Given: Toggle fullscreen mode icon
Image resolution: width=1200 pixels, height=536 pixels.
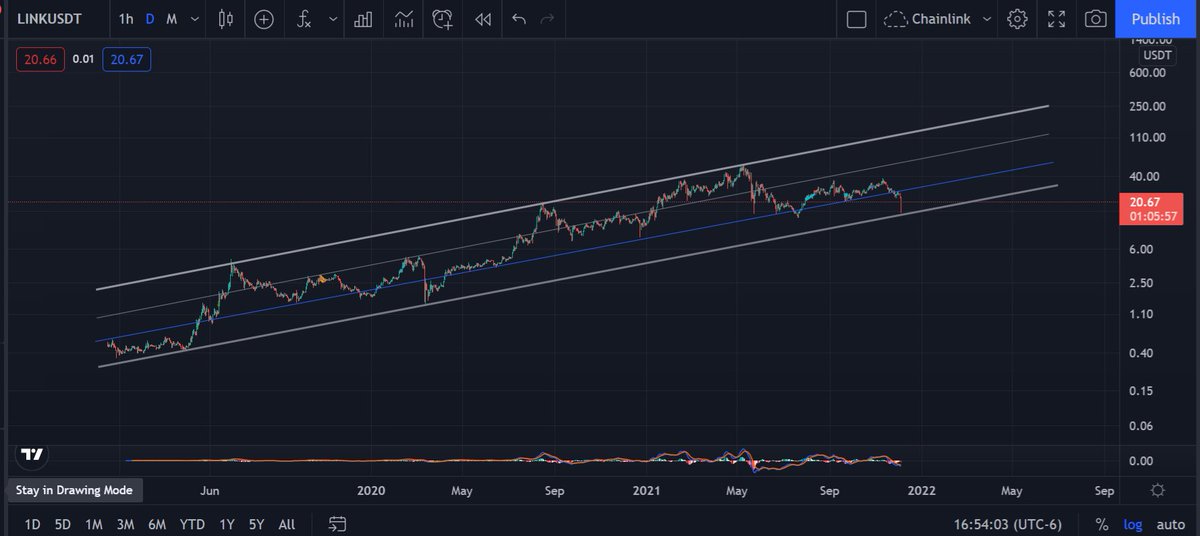Looking at the screenshot, I should coord(1057,19).
